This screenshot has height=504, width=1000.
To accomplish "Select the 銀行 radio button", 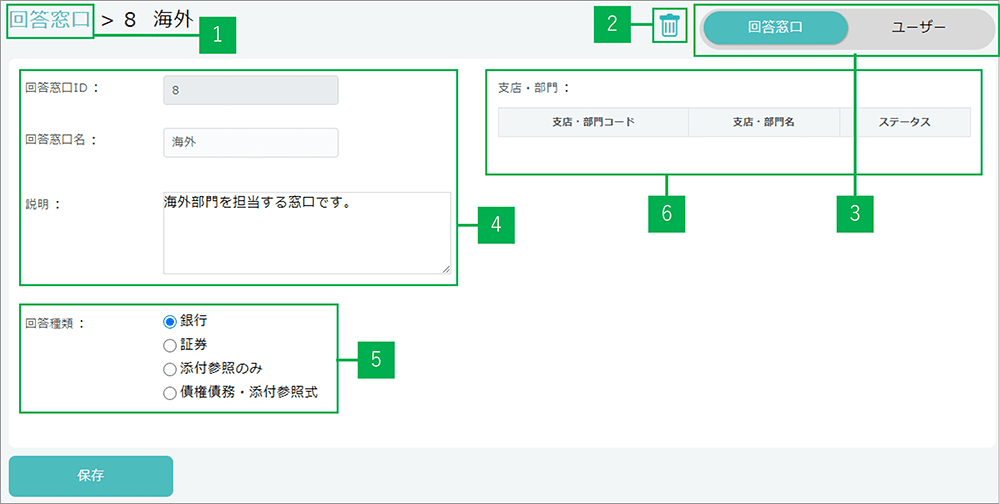I will pyautogui.click(x=169, y=321).
